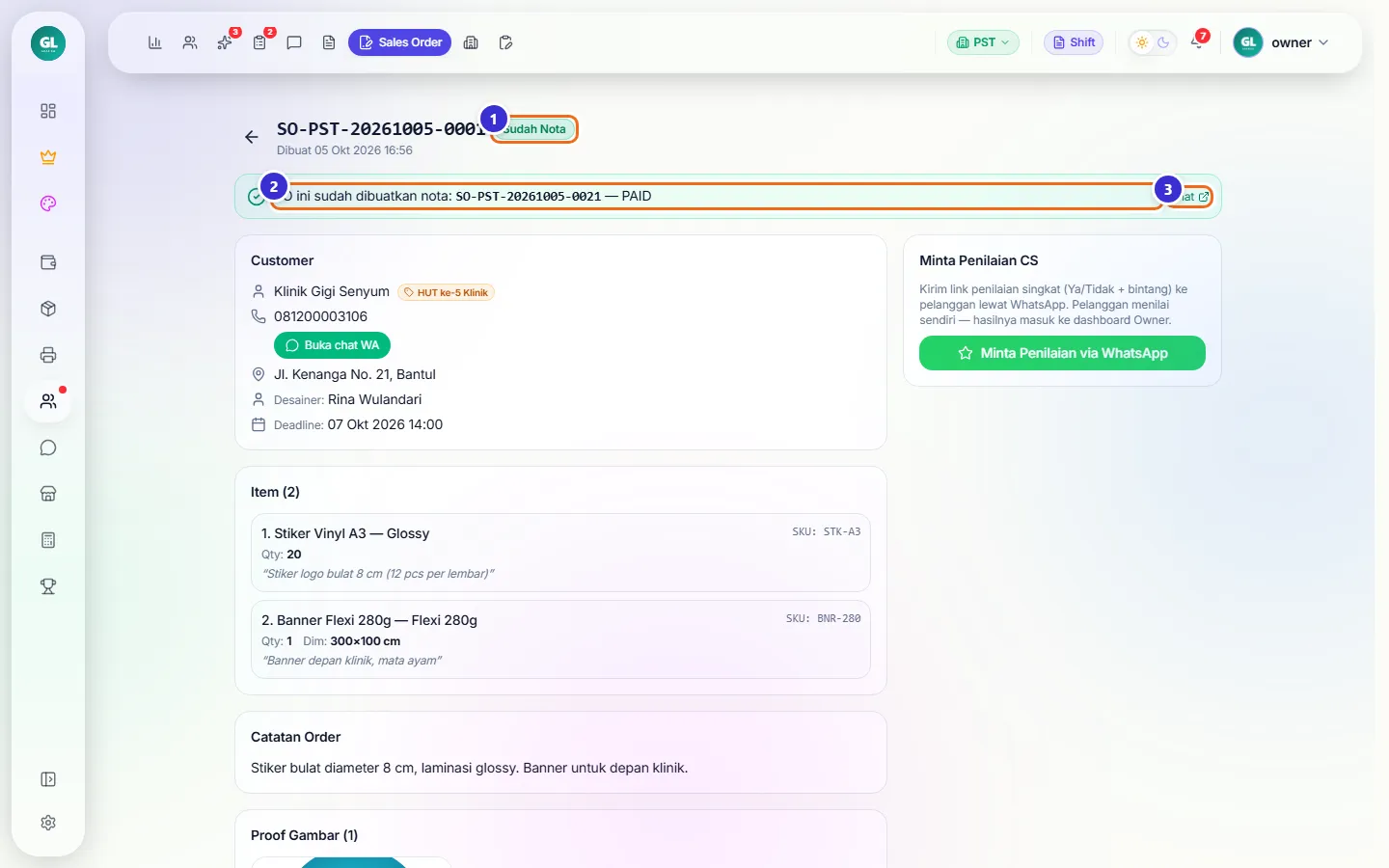Viewport: 1389px width, 868px height.
Task: Click the Buka chat WA button
Action: coord(332,345)
